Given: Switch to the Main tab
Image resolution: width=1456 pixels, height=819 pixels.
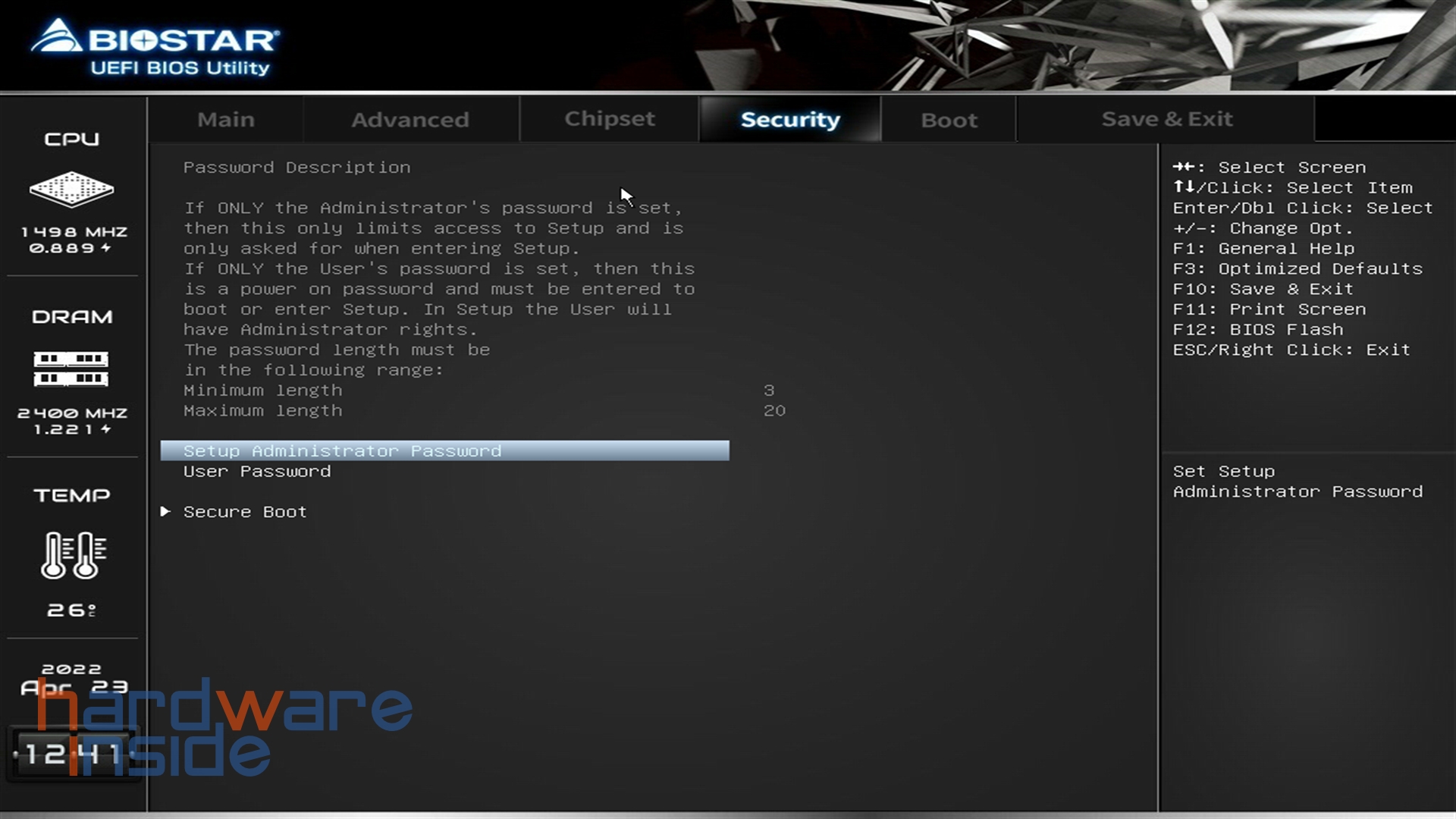Looking at the screenshot, I should click(225, 120).
